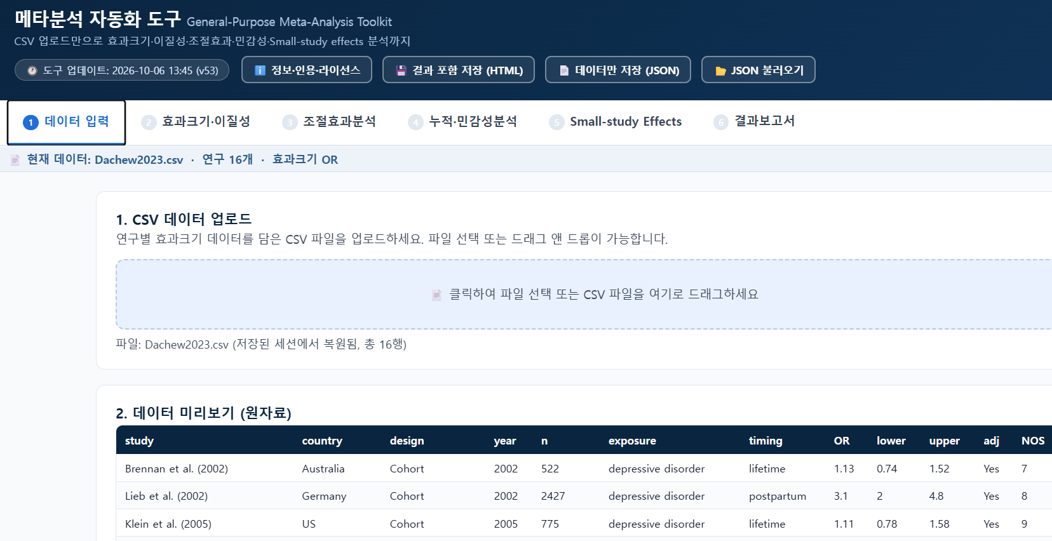The height and width of the screenshot is (541, 1052).
Task: Click the OR column header
Action: [x=842, y=441]
